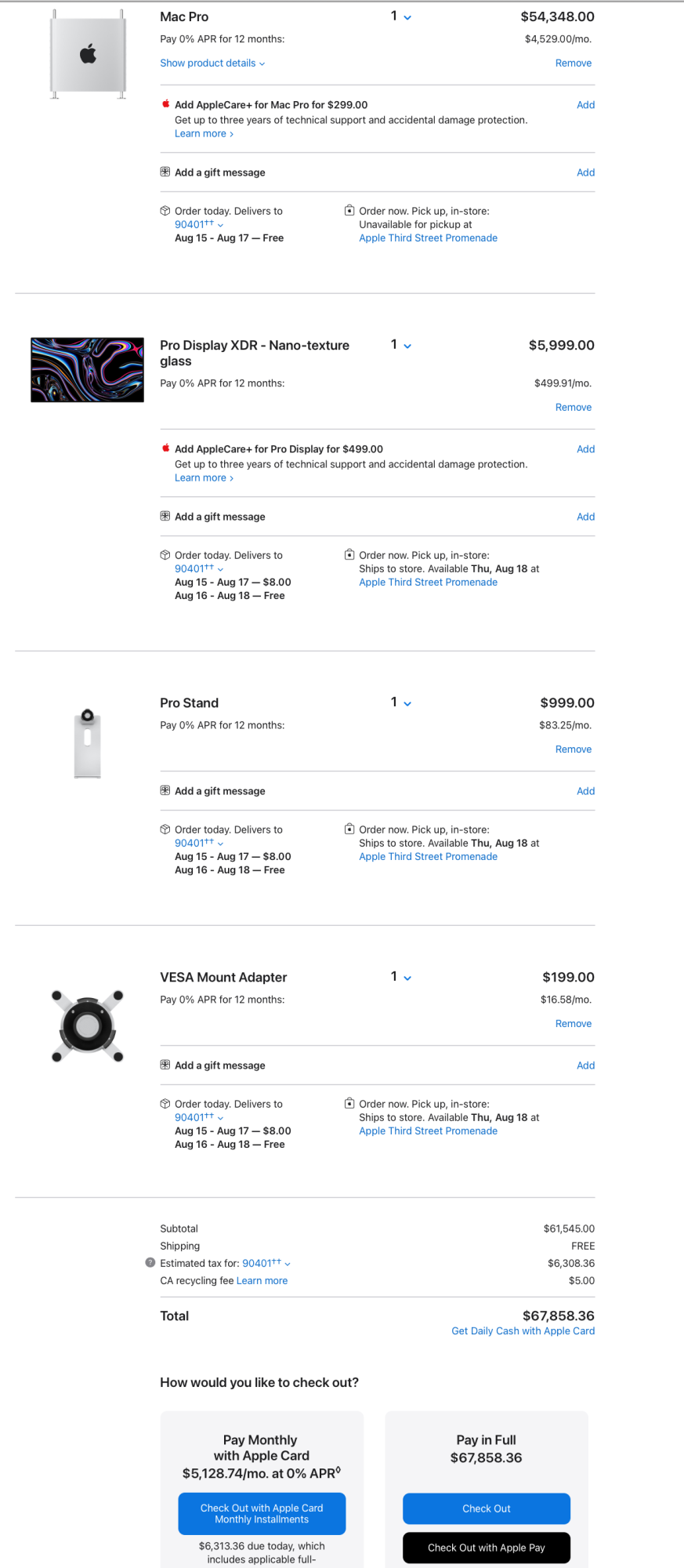Click the VESA Mount Adapter image
684x1568 pixels.
[x=87, y=1025]
